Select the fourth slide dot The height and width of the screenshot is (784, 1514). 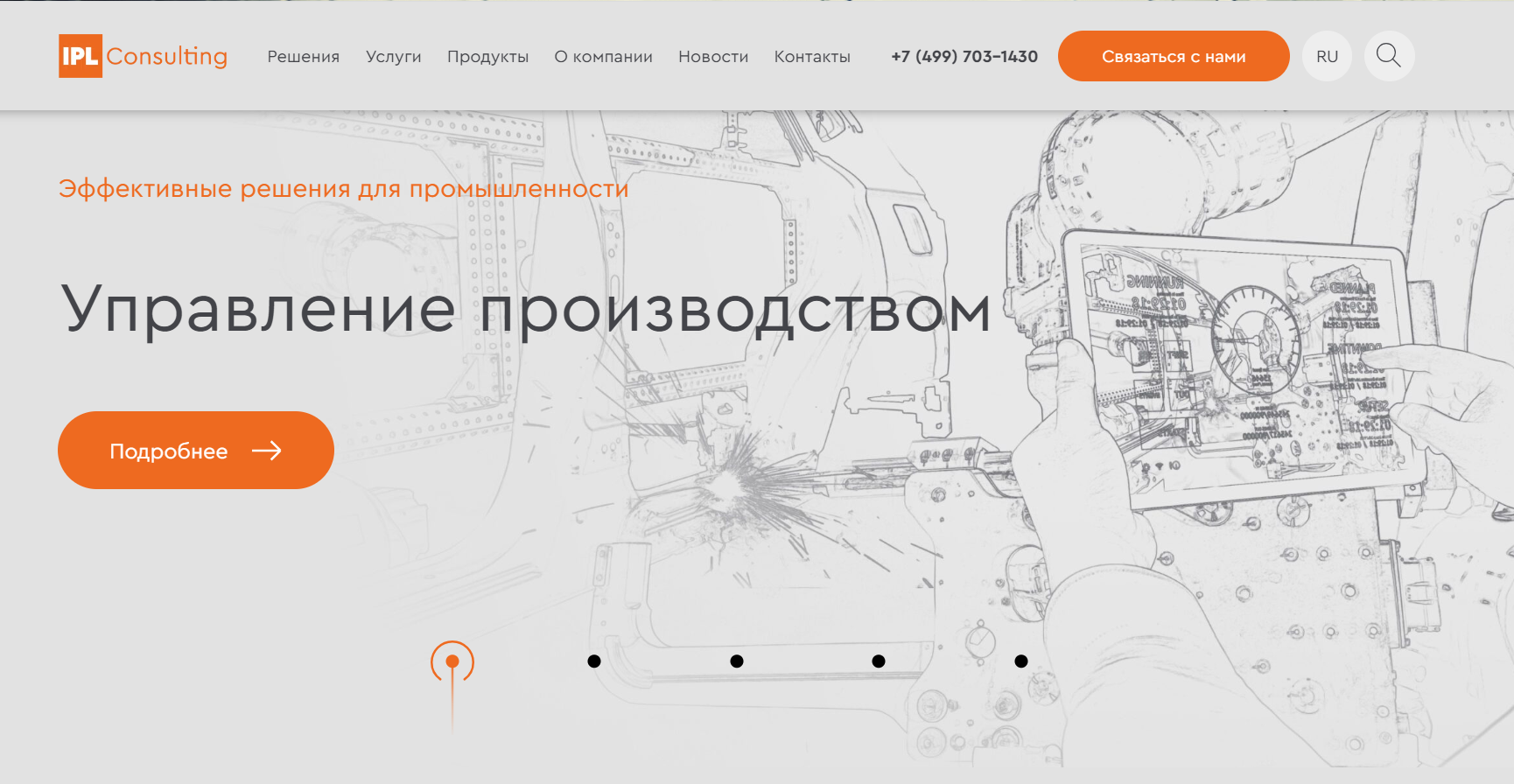point(879,661)
